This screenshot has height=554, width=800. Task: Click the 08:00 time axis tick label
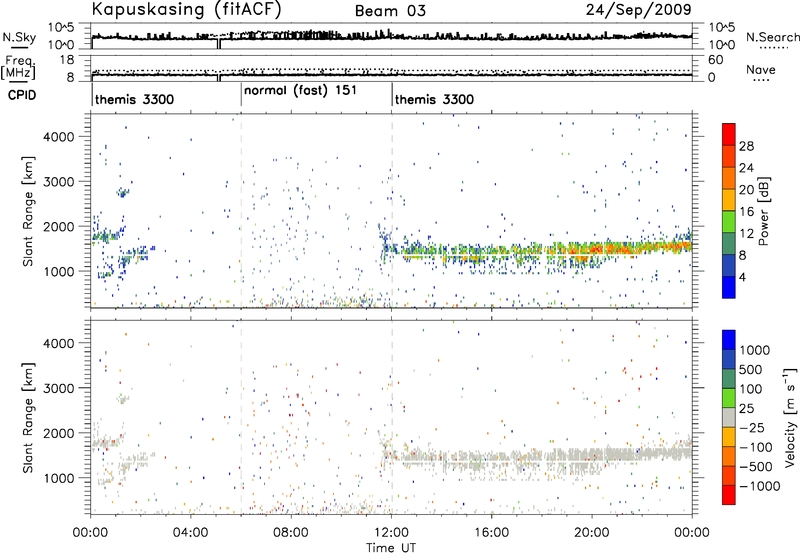coord(291,533)
